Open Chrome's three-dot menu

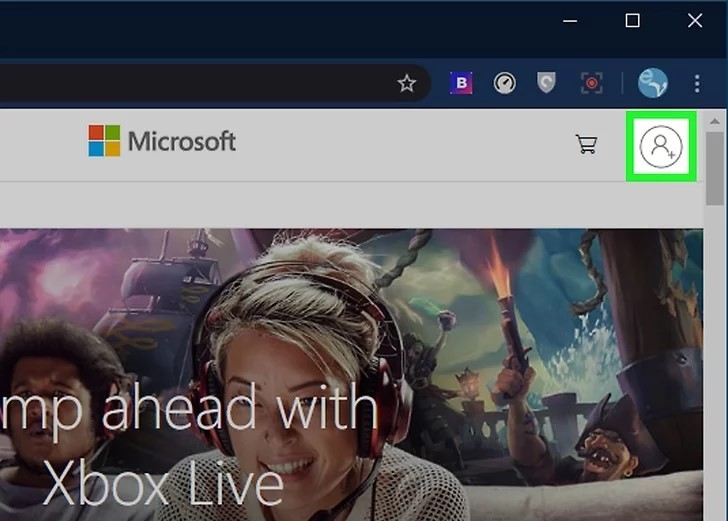point(697,84)
